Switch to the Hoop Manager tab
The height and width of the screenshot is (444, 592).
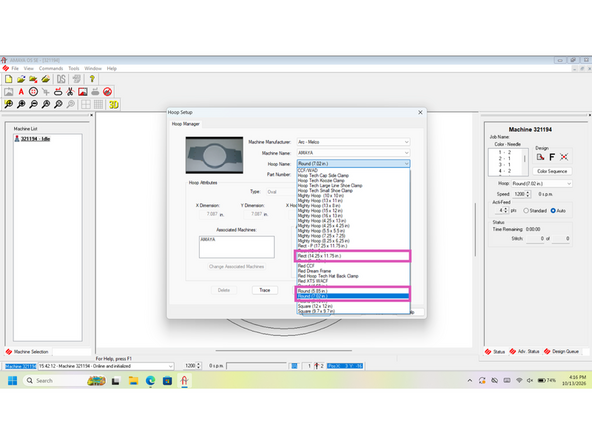tap(185, 124)
